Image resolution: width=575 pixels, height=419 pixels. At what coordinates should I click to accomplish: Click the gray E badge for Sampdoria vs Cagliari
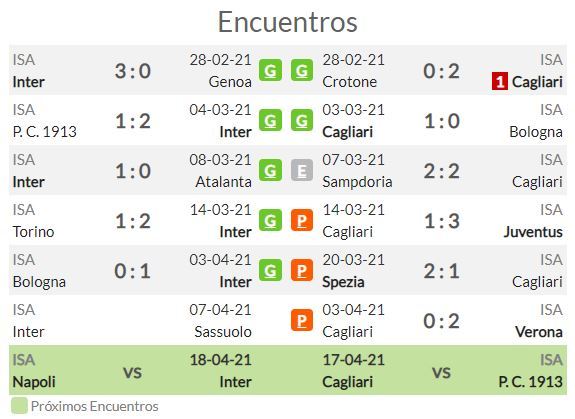coord(302,170)
